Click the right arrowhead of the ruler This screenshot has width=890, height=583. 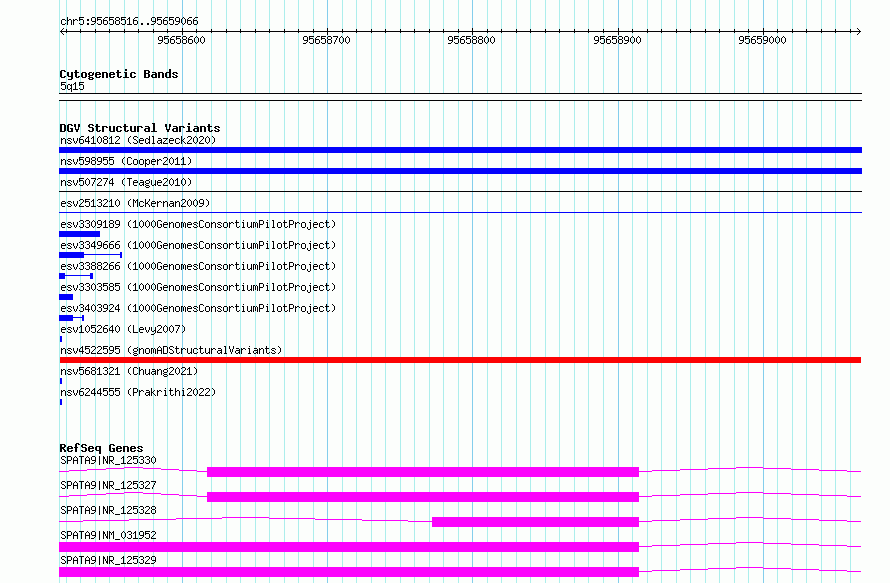[858, 31]
